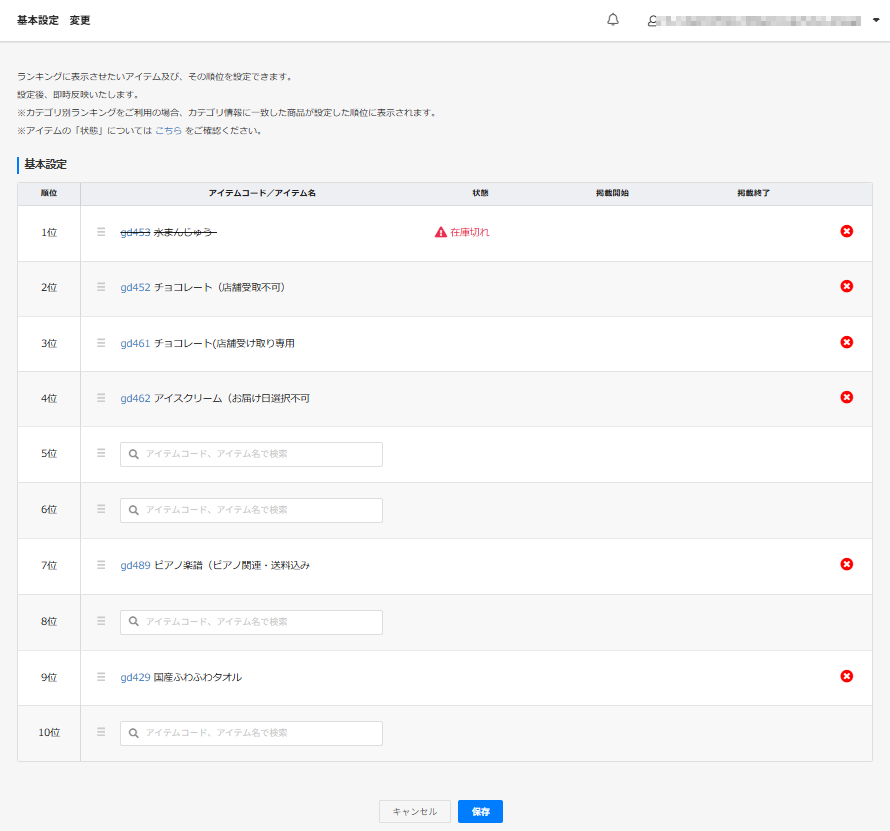Click the 10位 row drag handle
This screenshot has height=831, width=890.
coord(101,732)
